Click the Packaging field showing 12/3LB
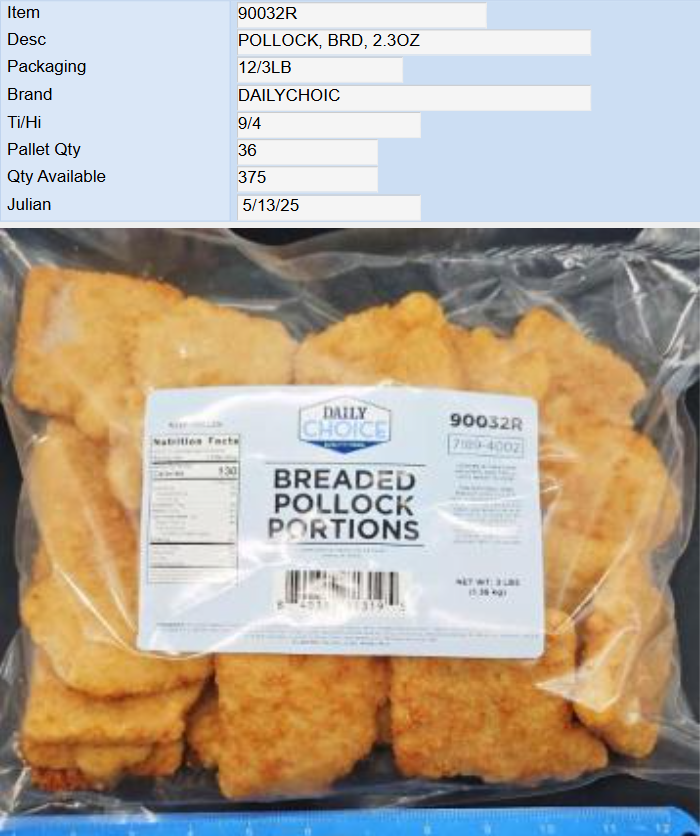 pos(320,69)
